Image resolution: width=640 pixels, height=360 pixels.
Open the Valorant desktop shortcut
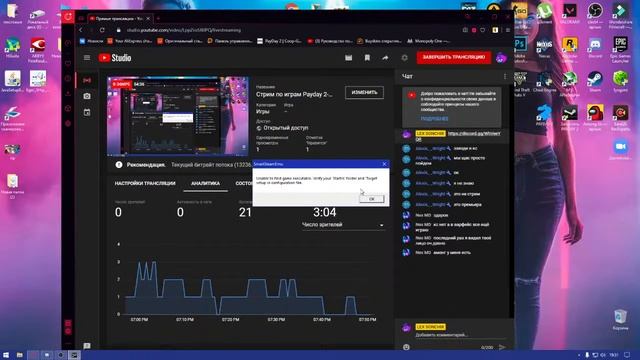pos(570,14)
